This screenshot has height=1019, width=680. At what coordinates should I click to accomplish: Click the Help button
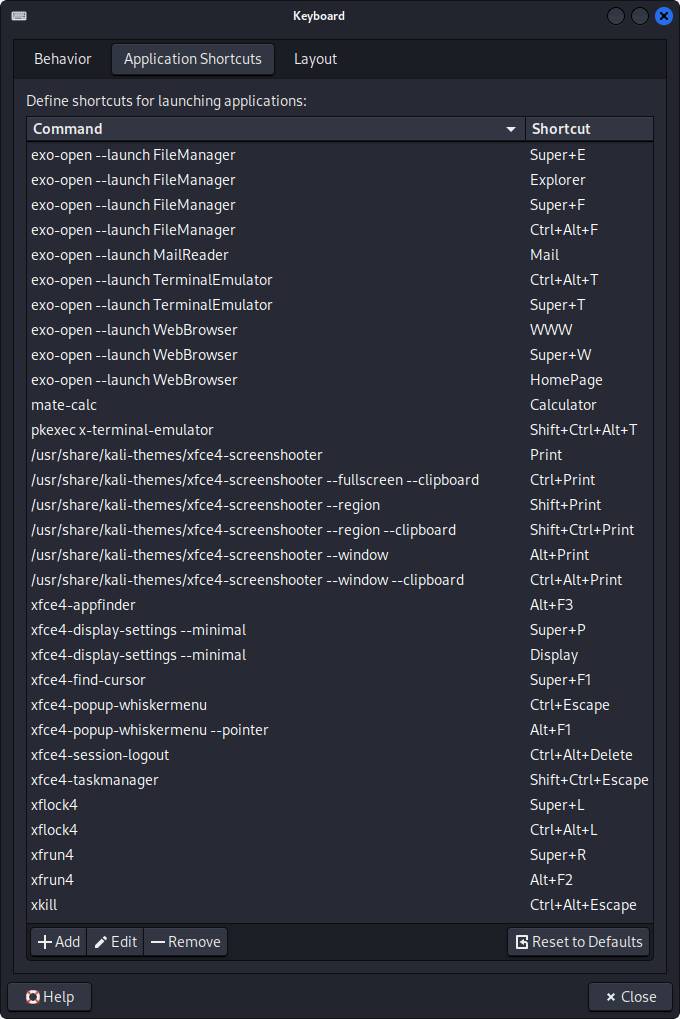49,996
